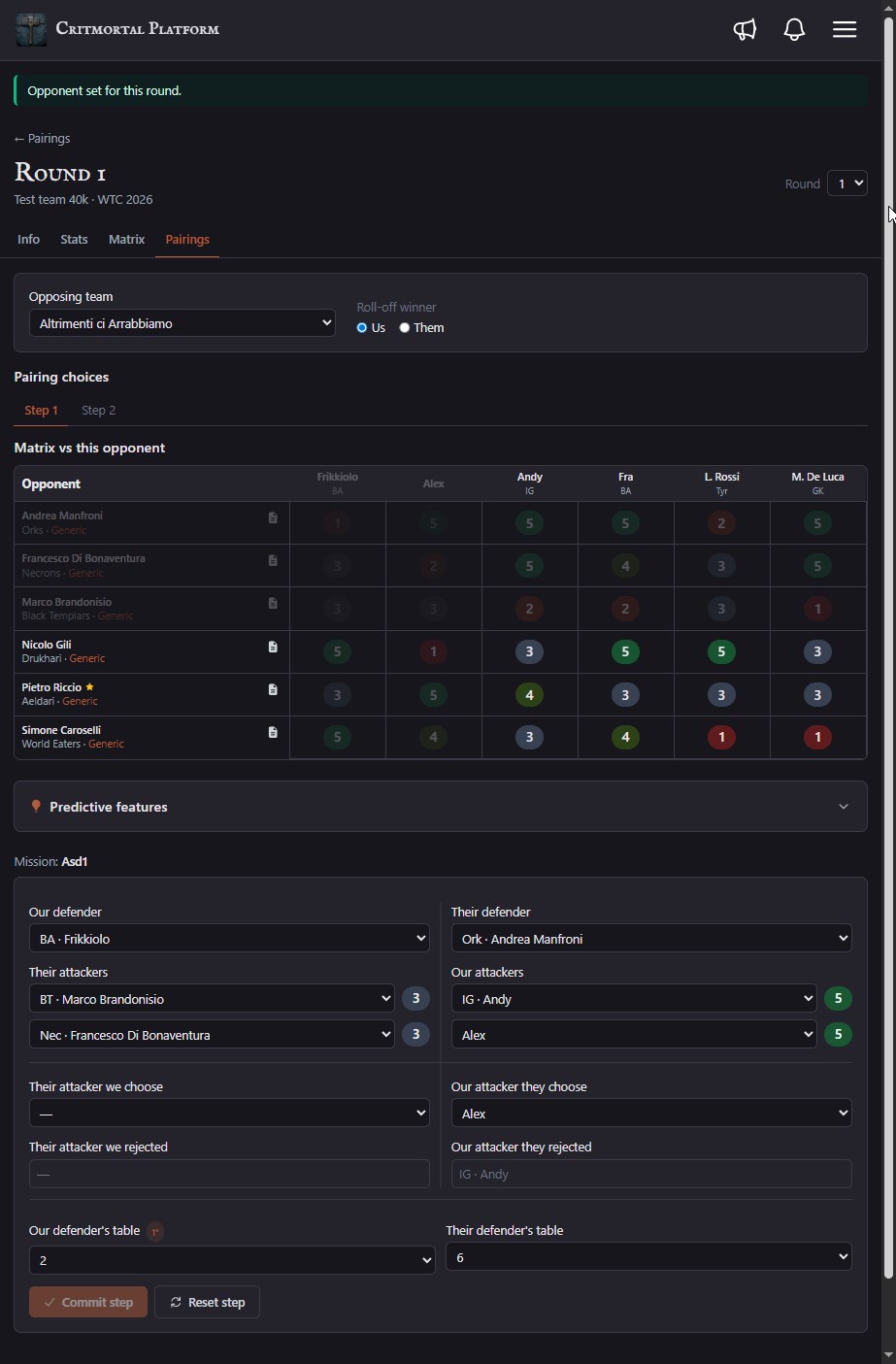Open Simone Caroselli's list document icon

(273, 732)
